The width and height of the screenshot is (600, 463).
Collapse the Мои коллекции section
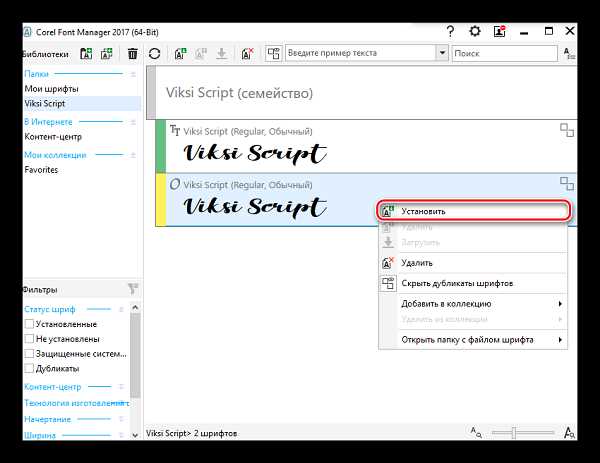coord(133,155)
